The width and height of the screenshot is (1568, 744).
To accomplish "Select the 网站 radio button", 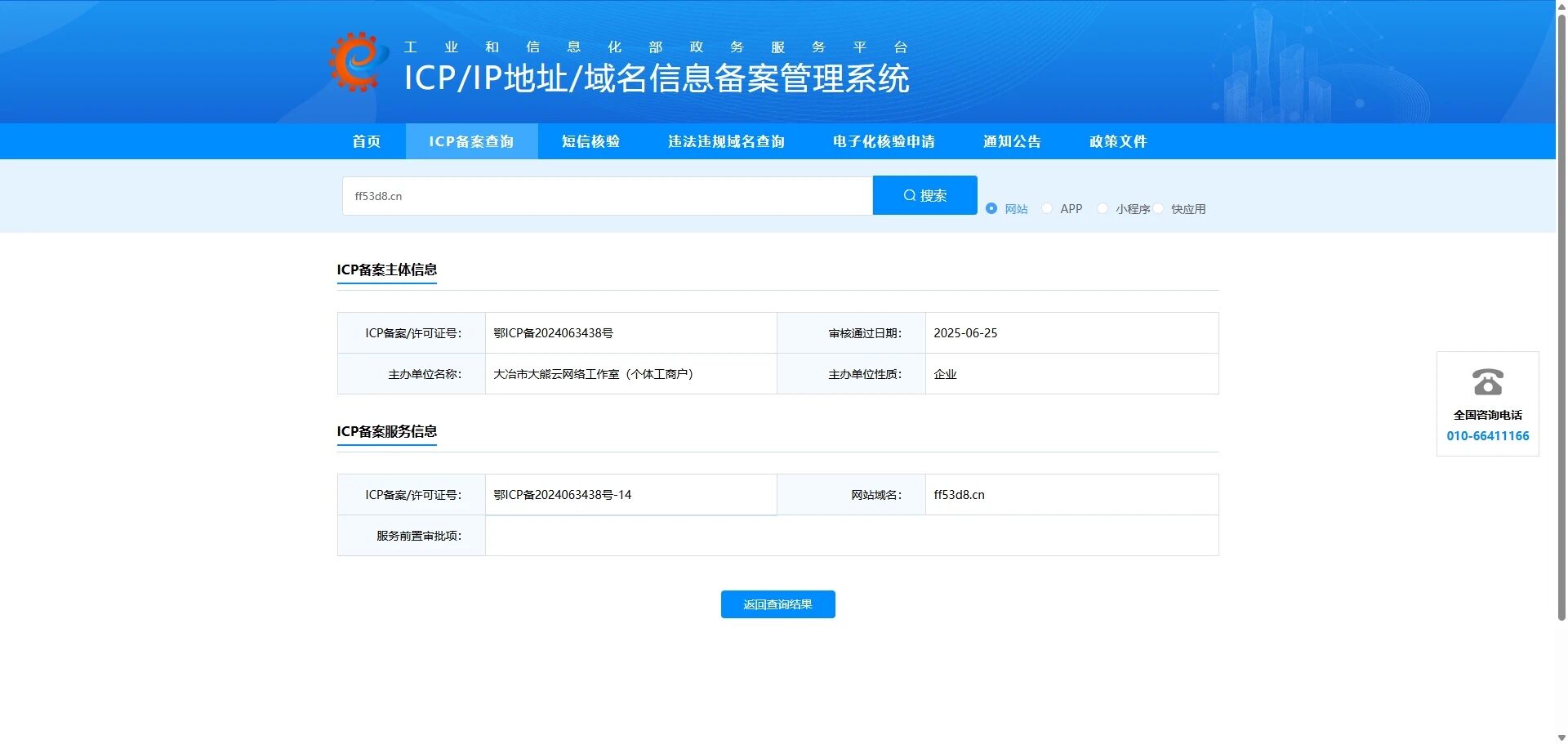I will point(991,208).
